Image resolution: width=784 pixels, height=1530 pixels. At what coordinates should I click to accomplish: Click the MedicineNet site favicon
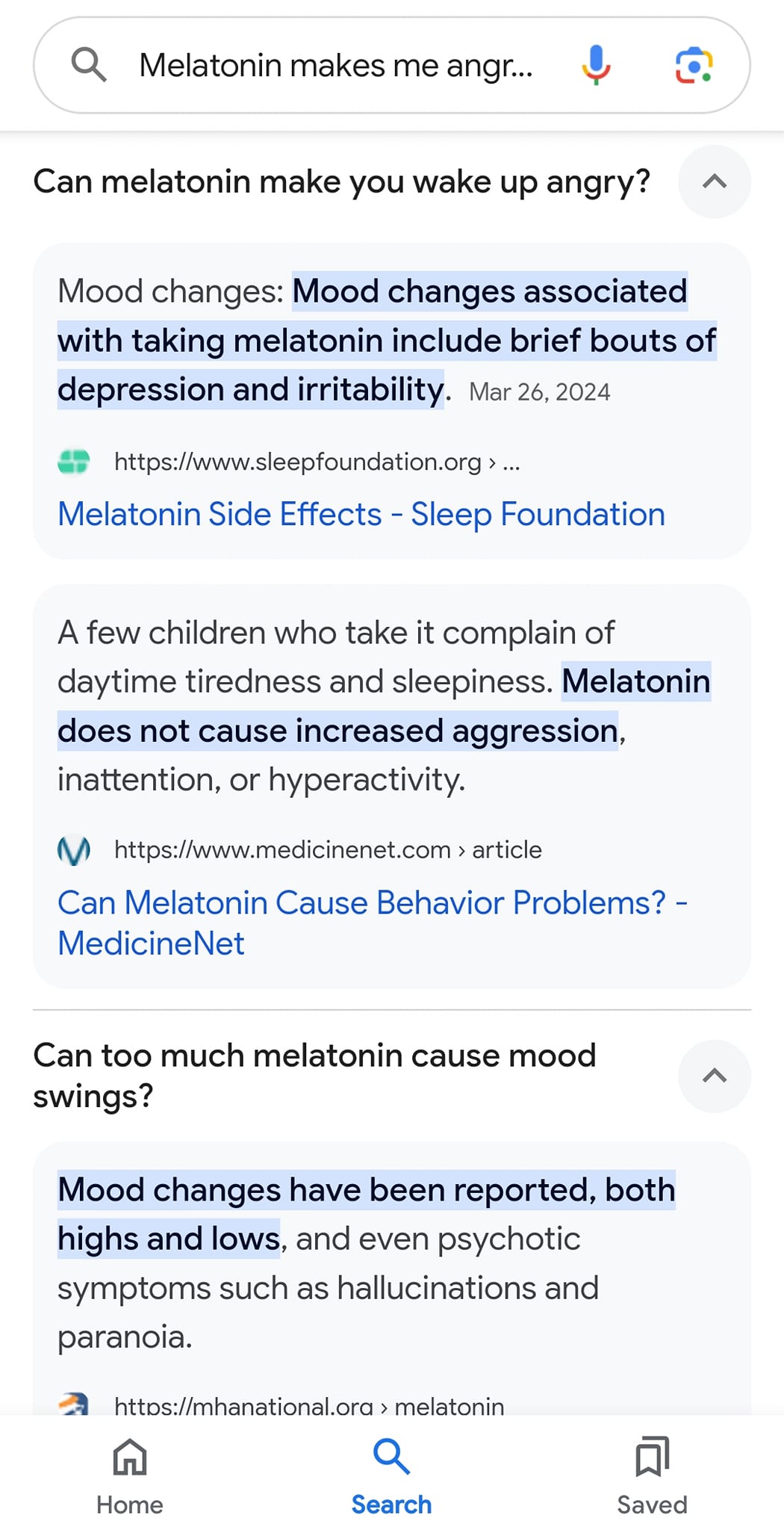click(74, 850)
